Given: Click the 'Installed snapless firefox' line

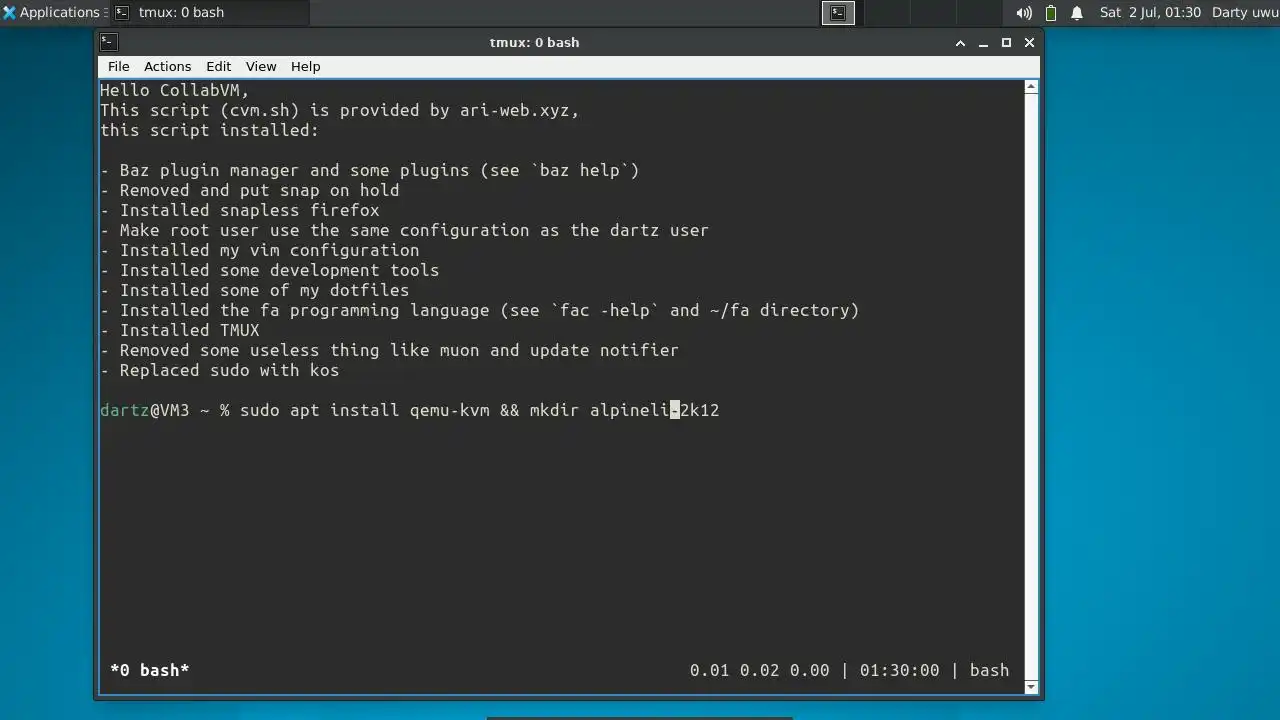Looking at the screenshot, I should pyautogui.click(x=239, y=210).
